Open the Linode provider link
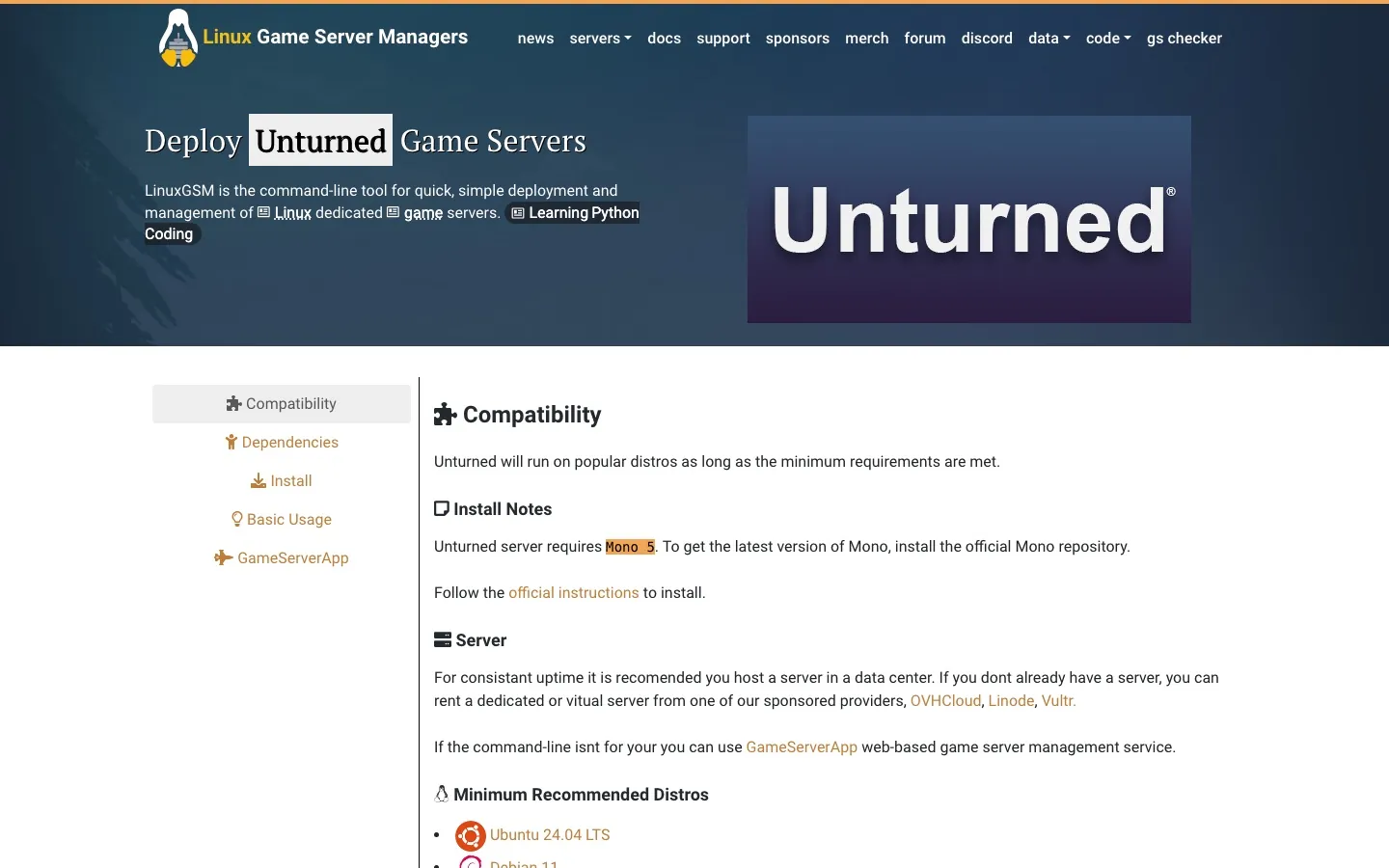The width and height of the screenshot is (1389, 868). [1011, 701]
